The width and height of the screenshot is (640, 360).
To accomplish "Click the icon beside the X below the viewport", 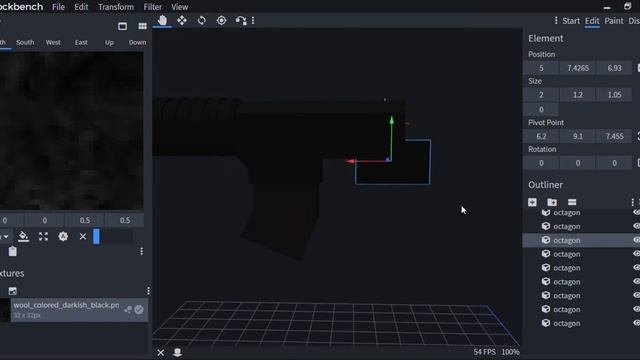I will coord(177,352).
